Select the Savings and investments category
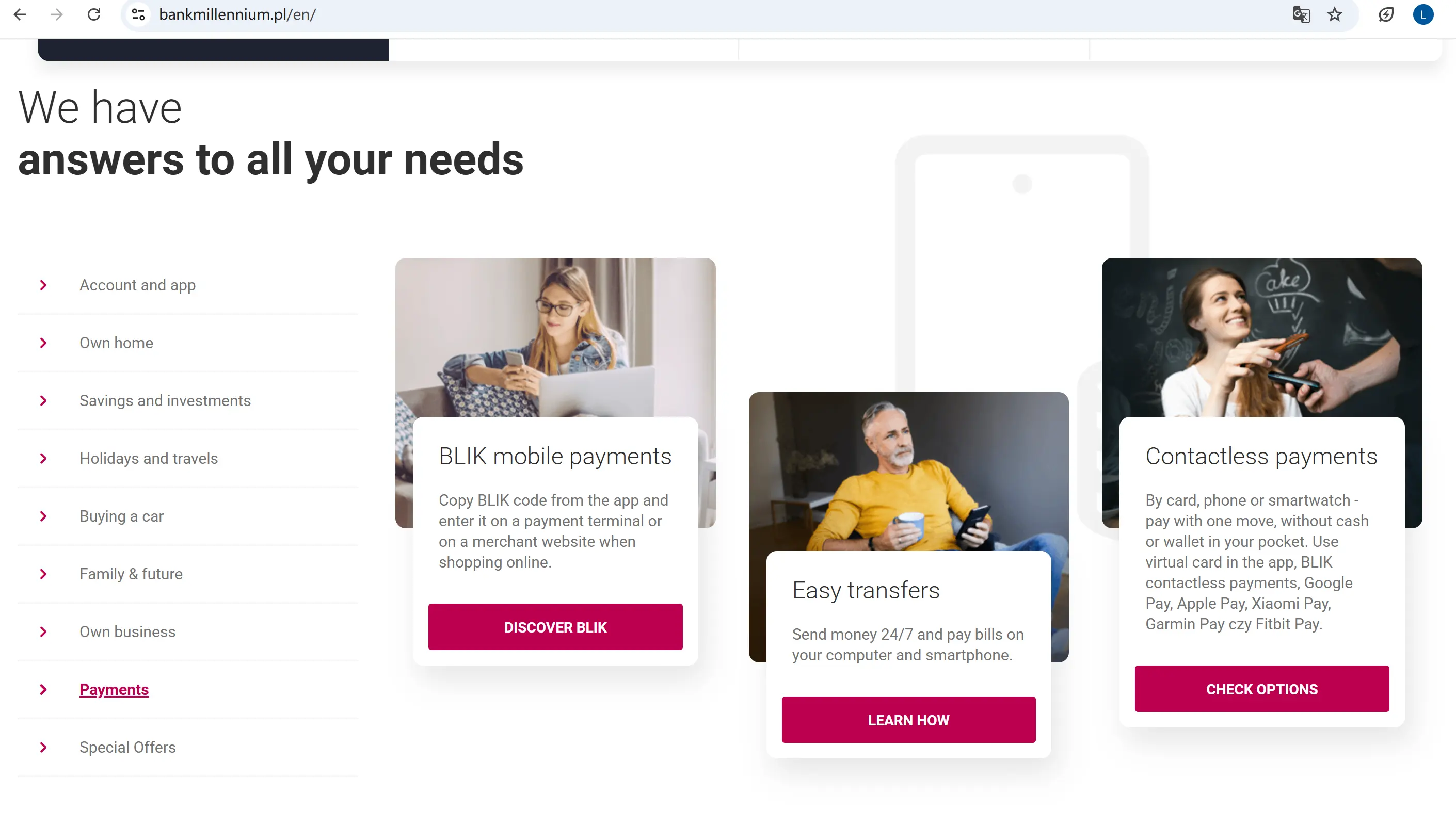The image size is (1456, 826). pos(165,401)
